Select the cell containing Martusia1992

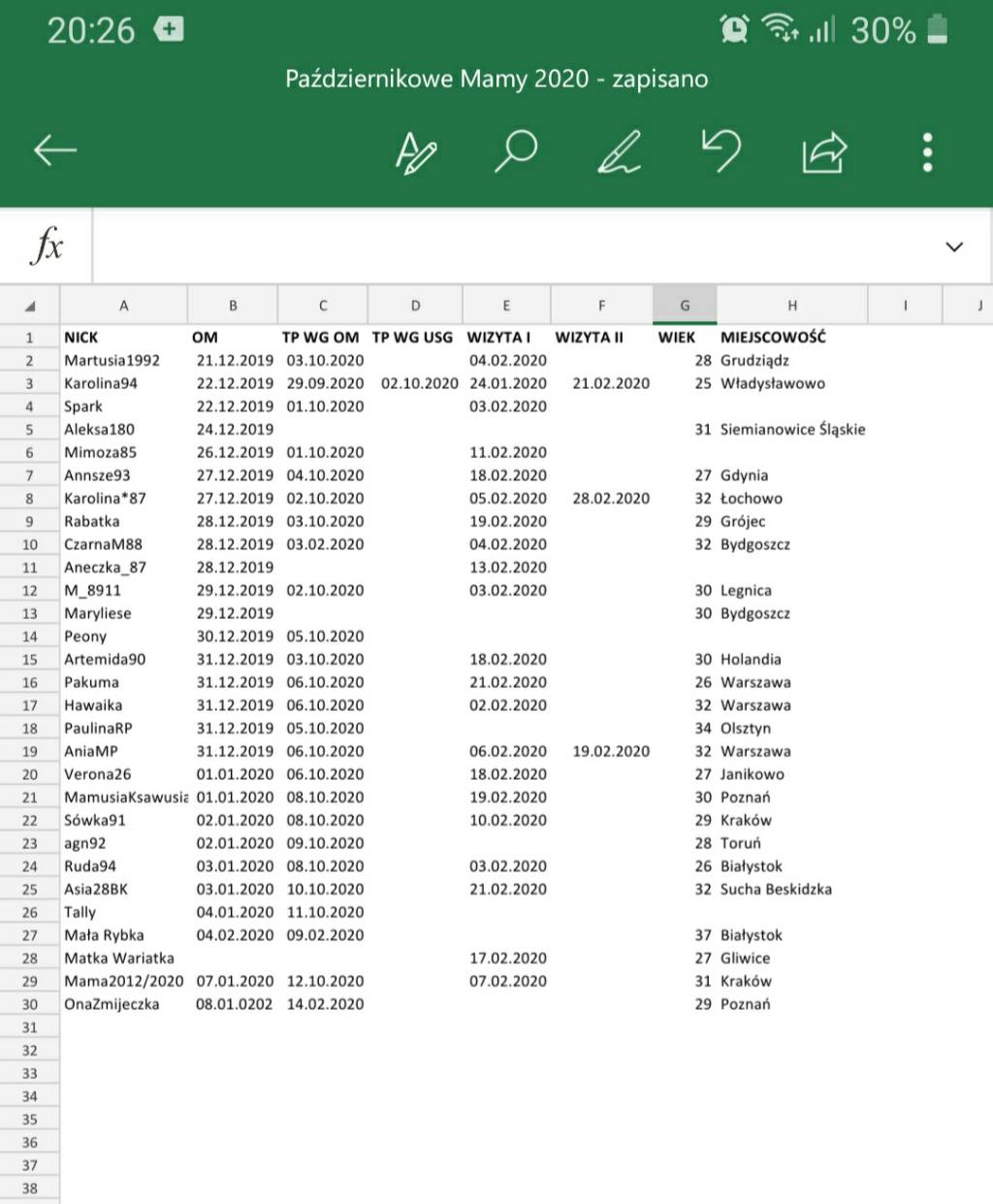tap(124, 361)
